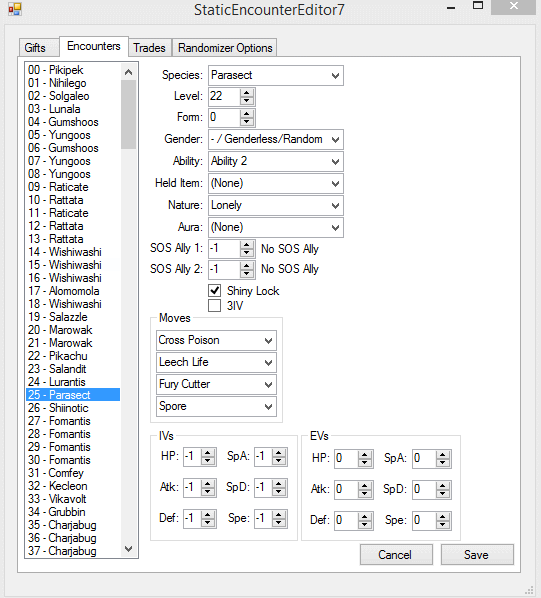The width and height of the screenshot is (541, 598).
Task: Increase the SpD EV with up arrow
Action: tap(443, 485)
